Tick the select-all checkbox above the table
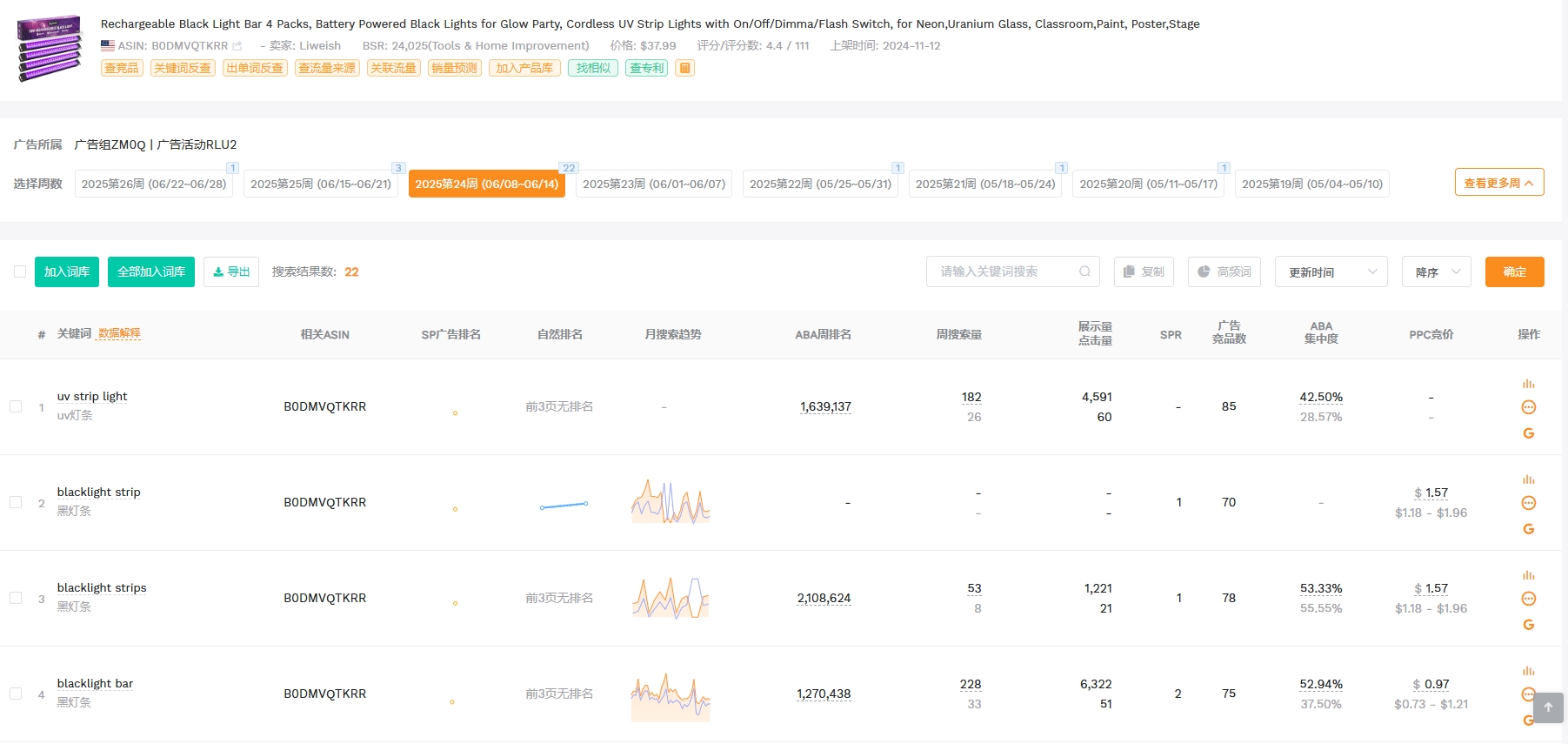Viewport: 1568px width, 744px height. click(20, 271)
